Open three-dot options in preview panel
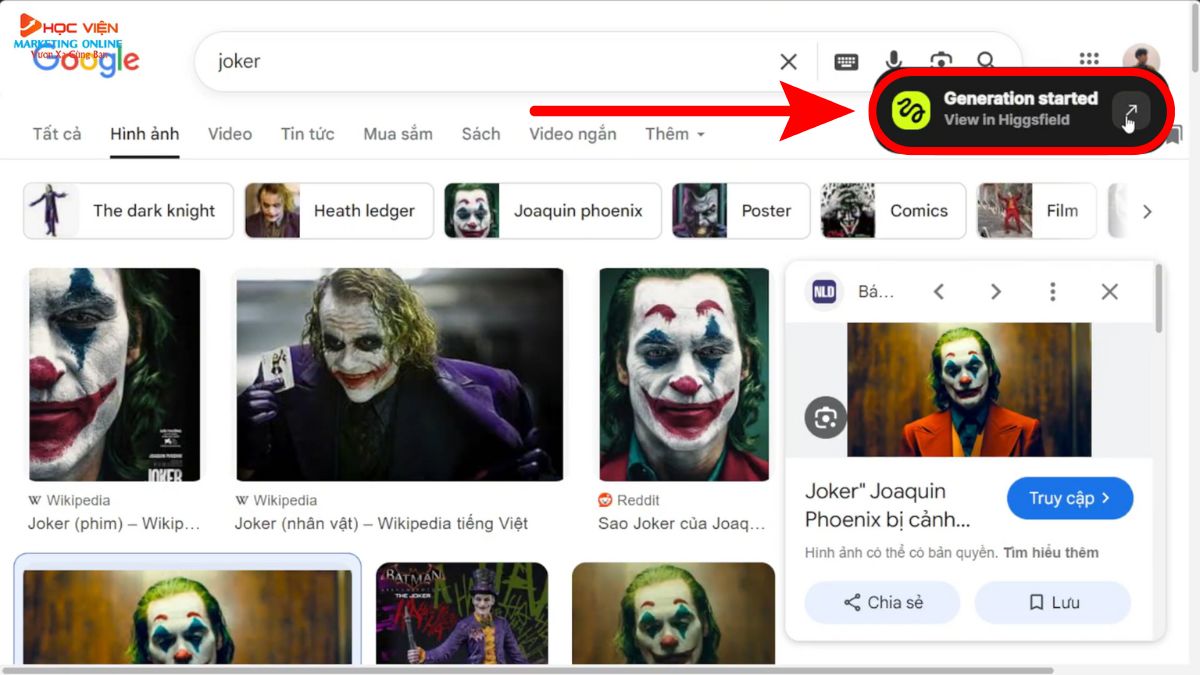Viewport: 1200px width, 675px height. (x=1052, y=292)
